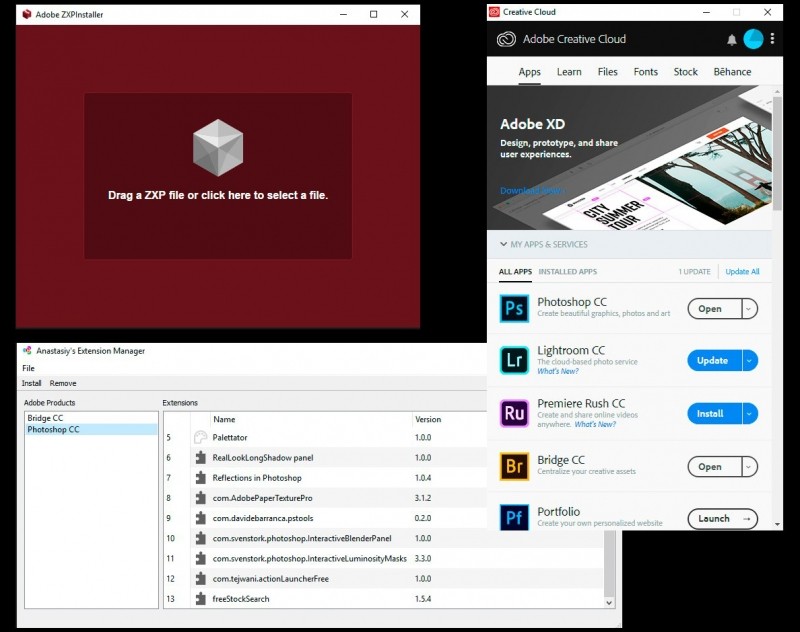
Task: Click the RealLookLongShadow panel plugin icon
Action: (x=201, y=458)
